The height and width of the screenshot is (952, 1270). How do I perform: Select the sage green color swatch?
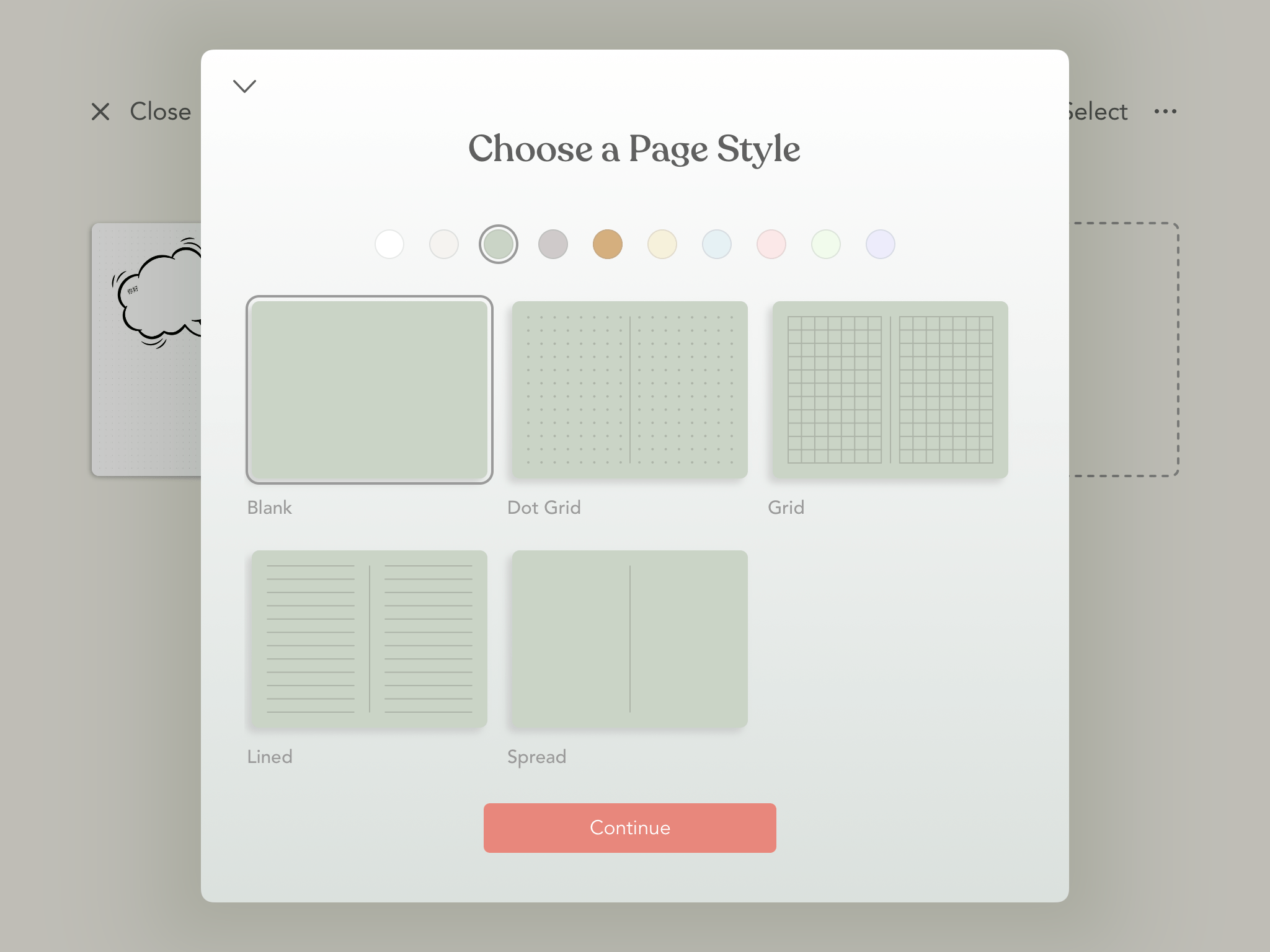(x=499, y=244)
